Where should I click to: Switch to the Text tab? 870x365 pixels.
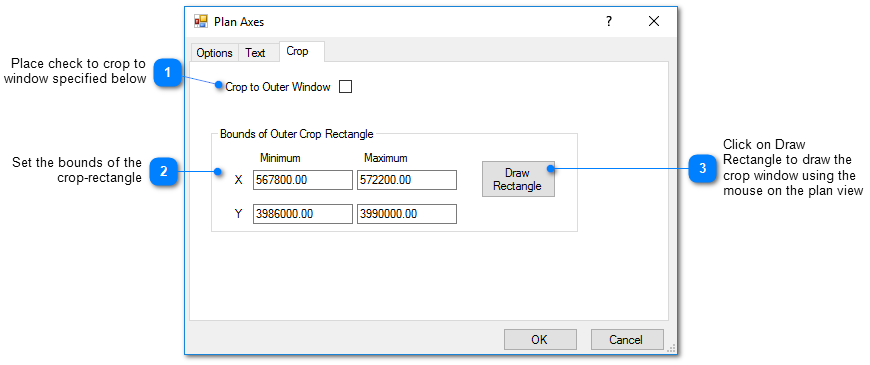point(255,53)
